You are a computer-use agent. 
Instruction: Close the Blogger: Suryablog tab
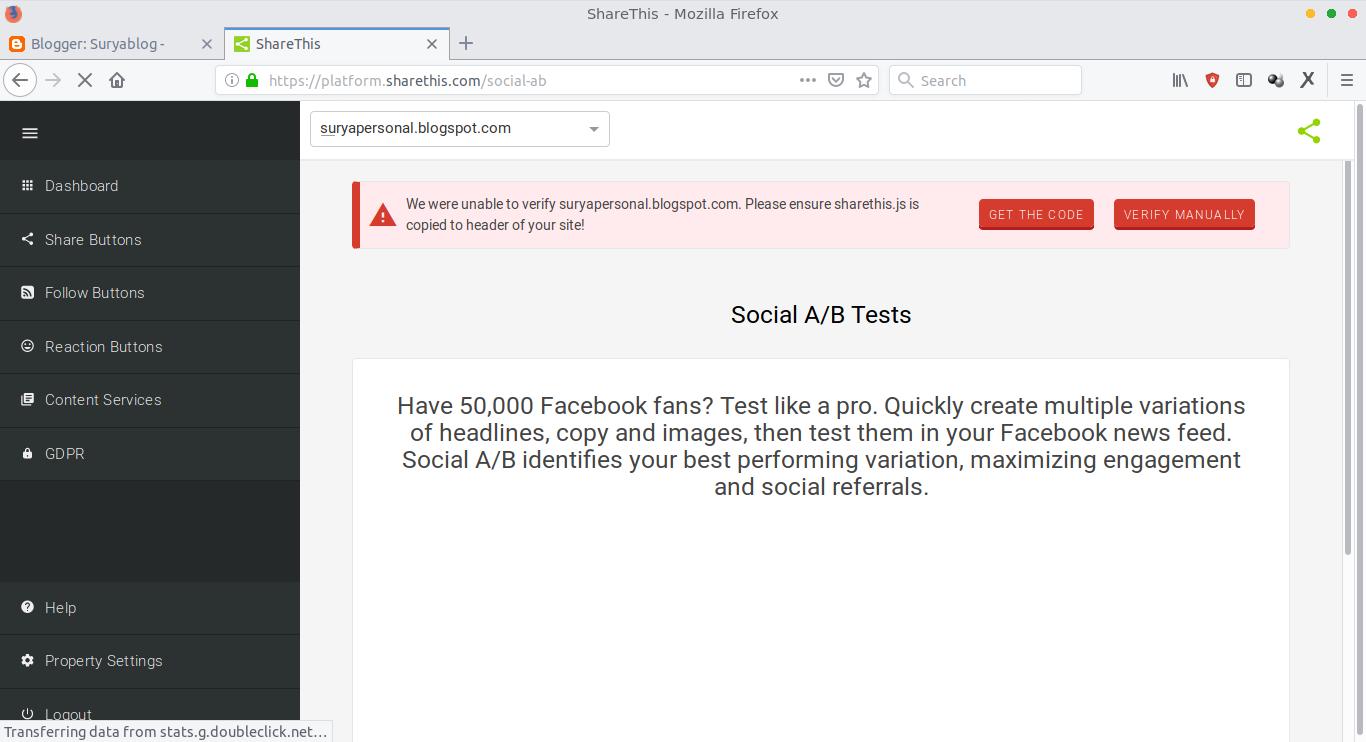coord(207,44)
